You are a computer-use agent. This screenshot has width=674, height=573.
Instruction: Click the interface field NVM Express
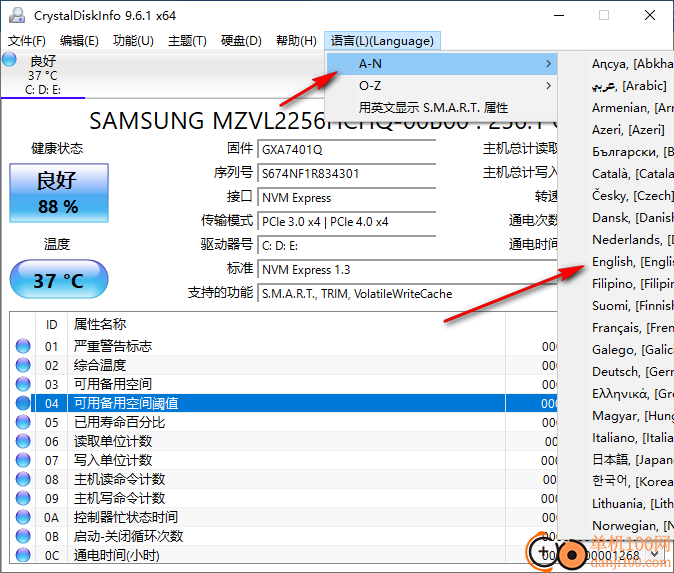click(346, 198)
